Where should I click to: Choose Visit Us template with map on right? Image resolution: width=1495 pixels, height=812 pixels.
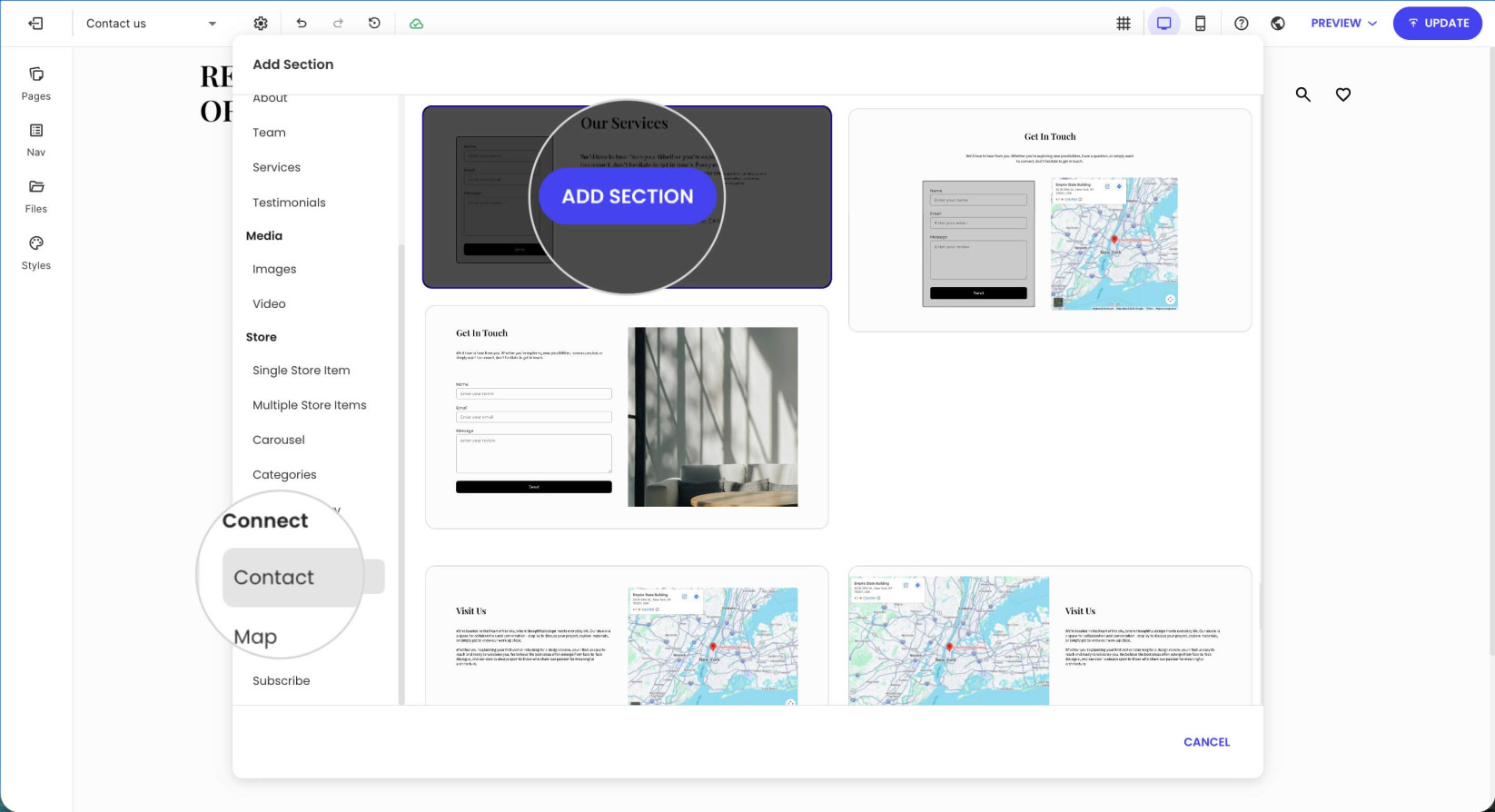[627, 636]
